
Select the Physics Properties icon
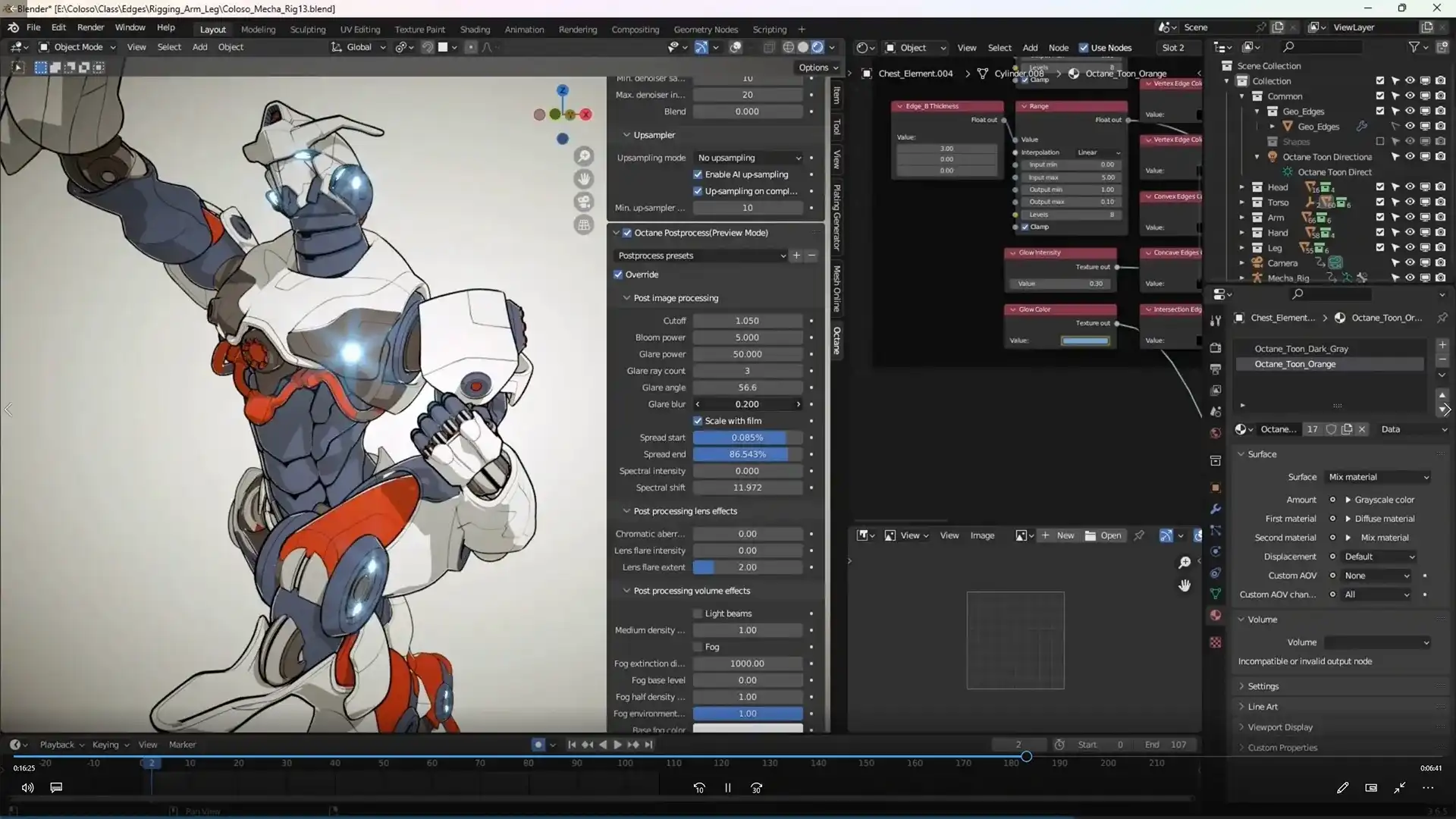[x=1215, y=551]
